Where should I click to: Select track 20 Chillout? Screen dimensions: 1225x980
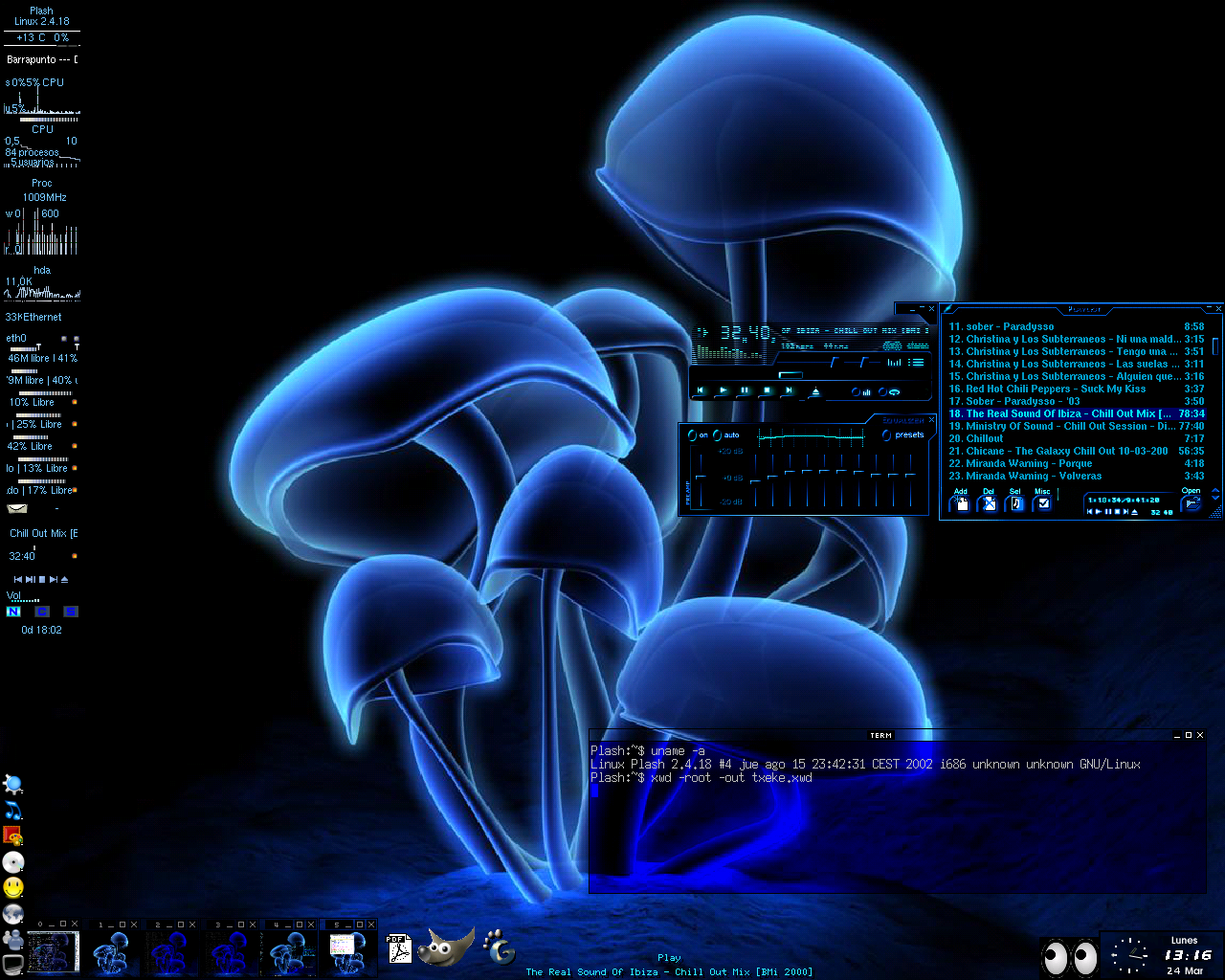[1077, 438]
